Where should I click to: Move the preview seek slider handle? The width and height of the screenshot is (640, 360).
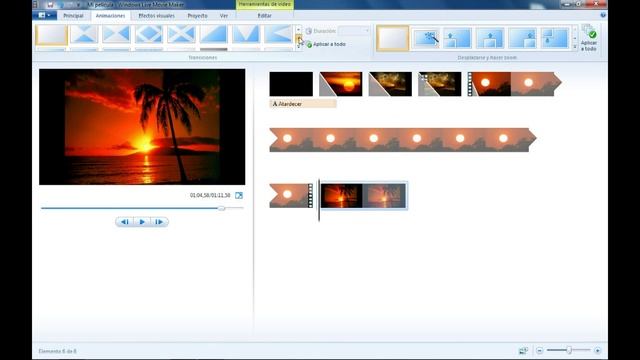pos(221,208)
